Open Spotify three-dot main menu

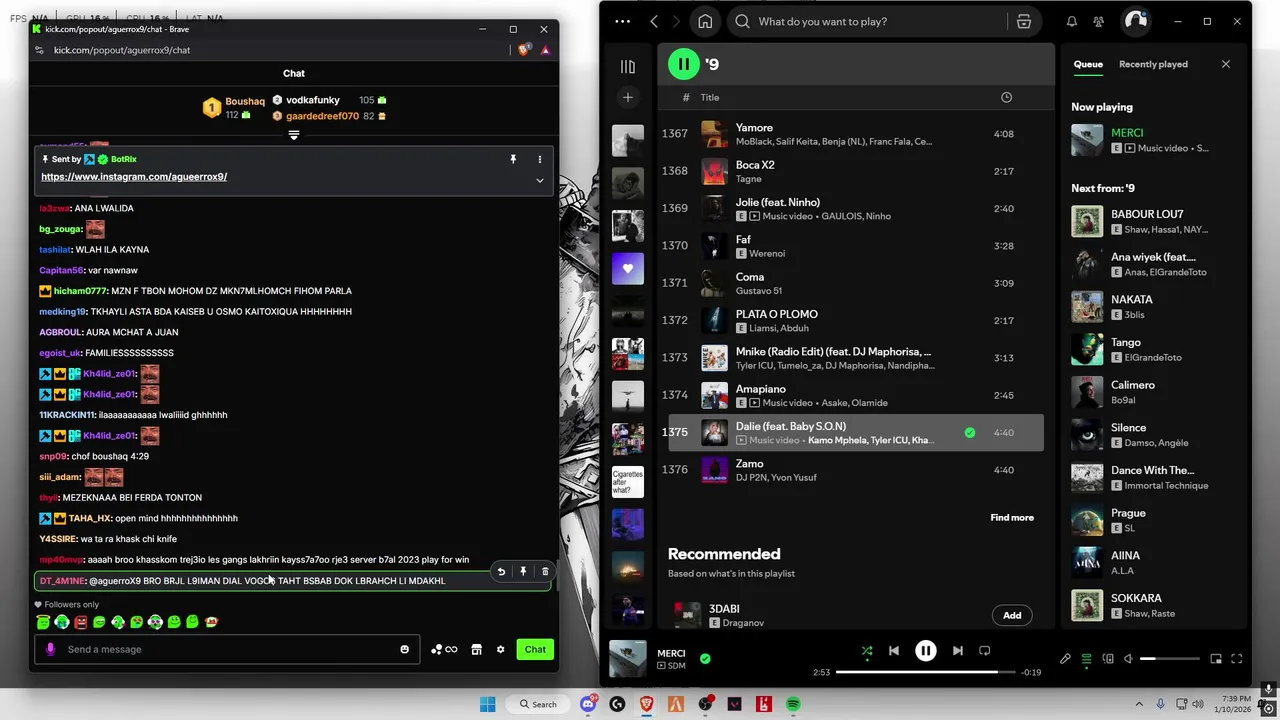pyautogui.click(x=623, y=21)
